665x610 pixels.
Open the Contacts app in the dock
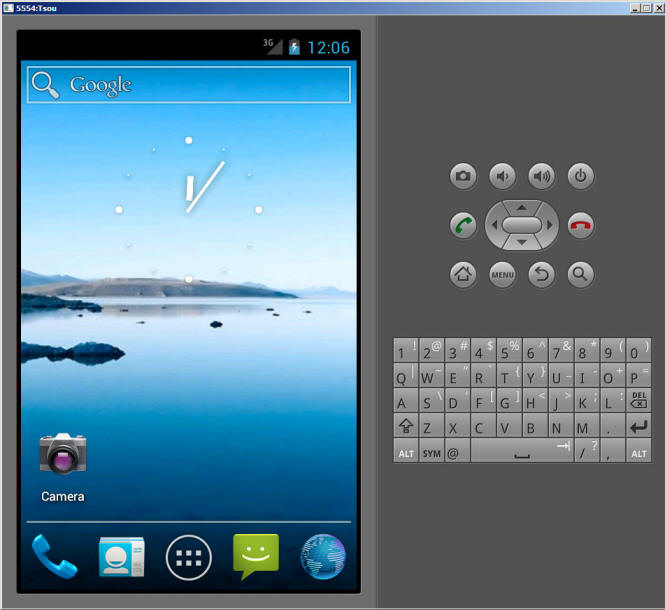pyautogui.click(x=122, y=557)
